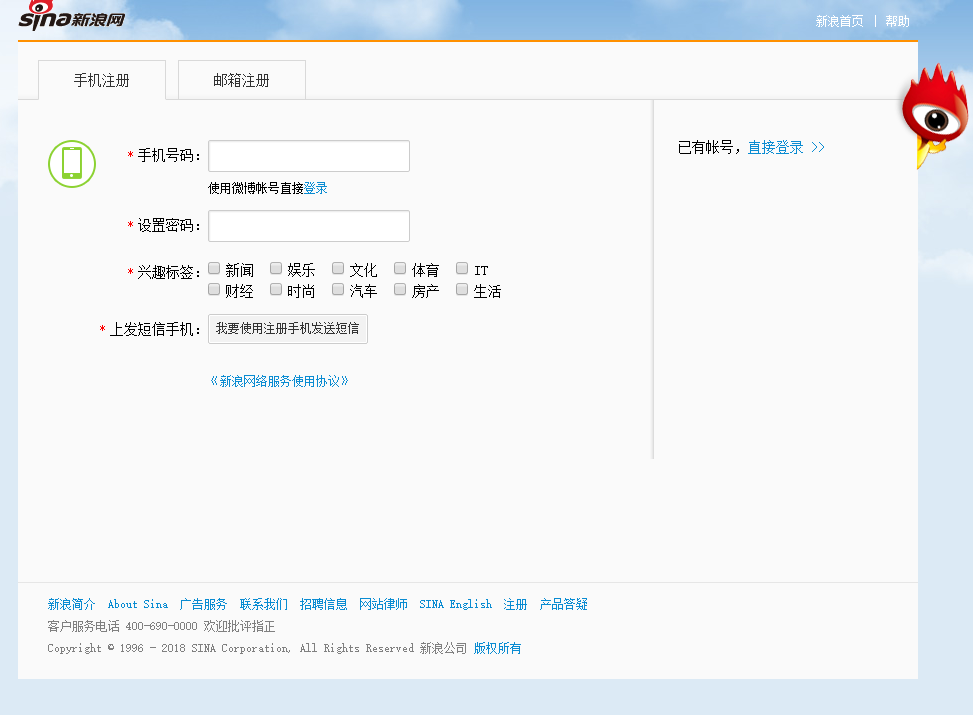Image resolution: width=973 pixels, height=715 pixels.
Task: Check the IT interest checkbox
Action: 462,268
